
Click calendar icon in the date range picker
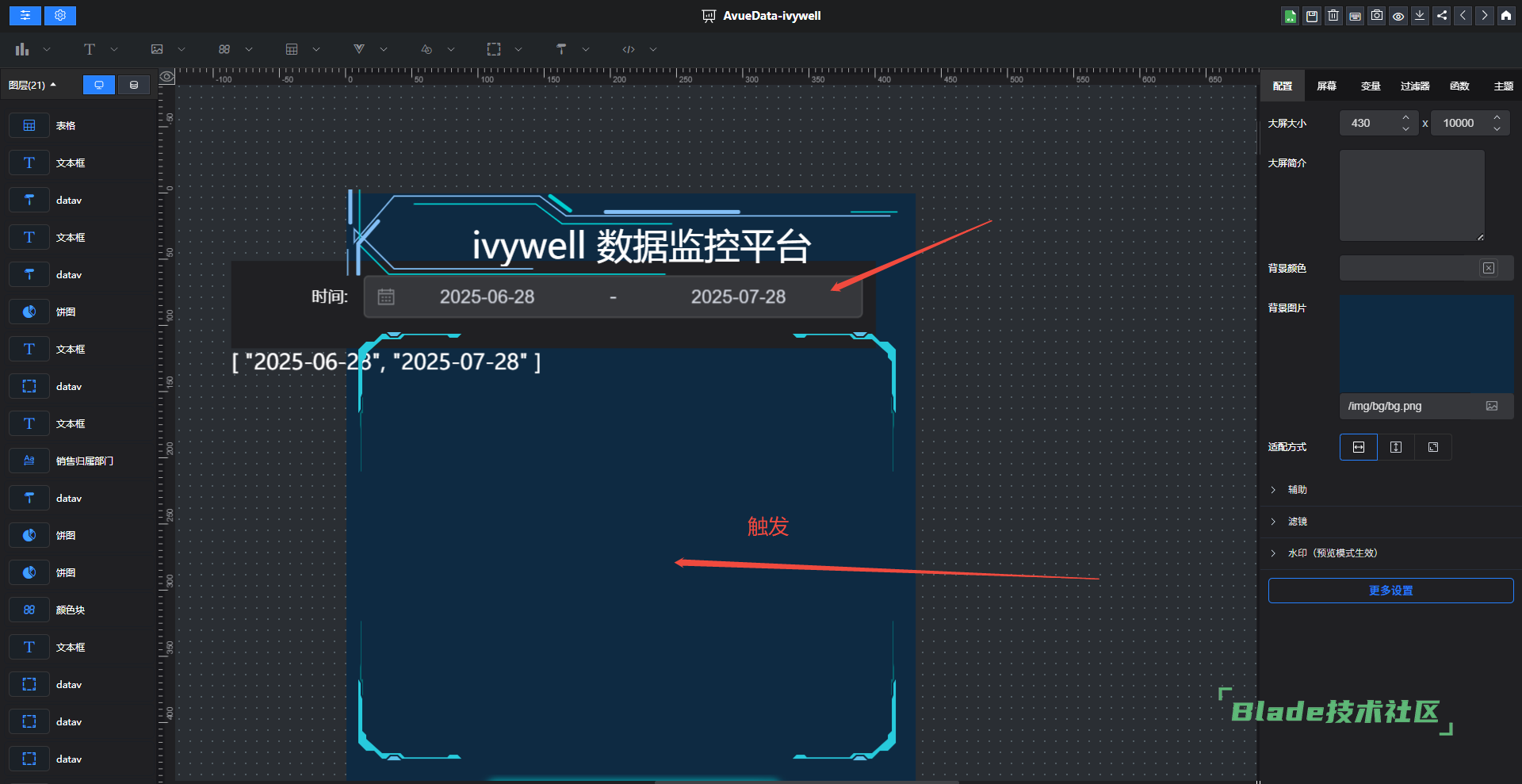tap(386, 296)
